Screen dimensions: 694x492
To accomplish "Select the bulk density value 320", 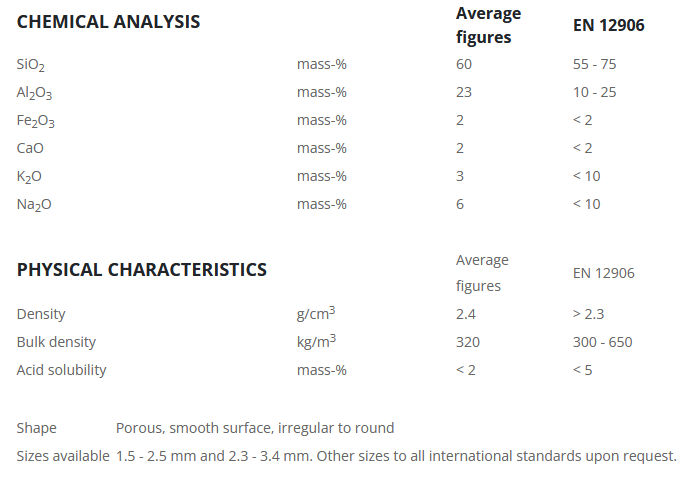I will [x=467, y=342].
